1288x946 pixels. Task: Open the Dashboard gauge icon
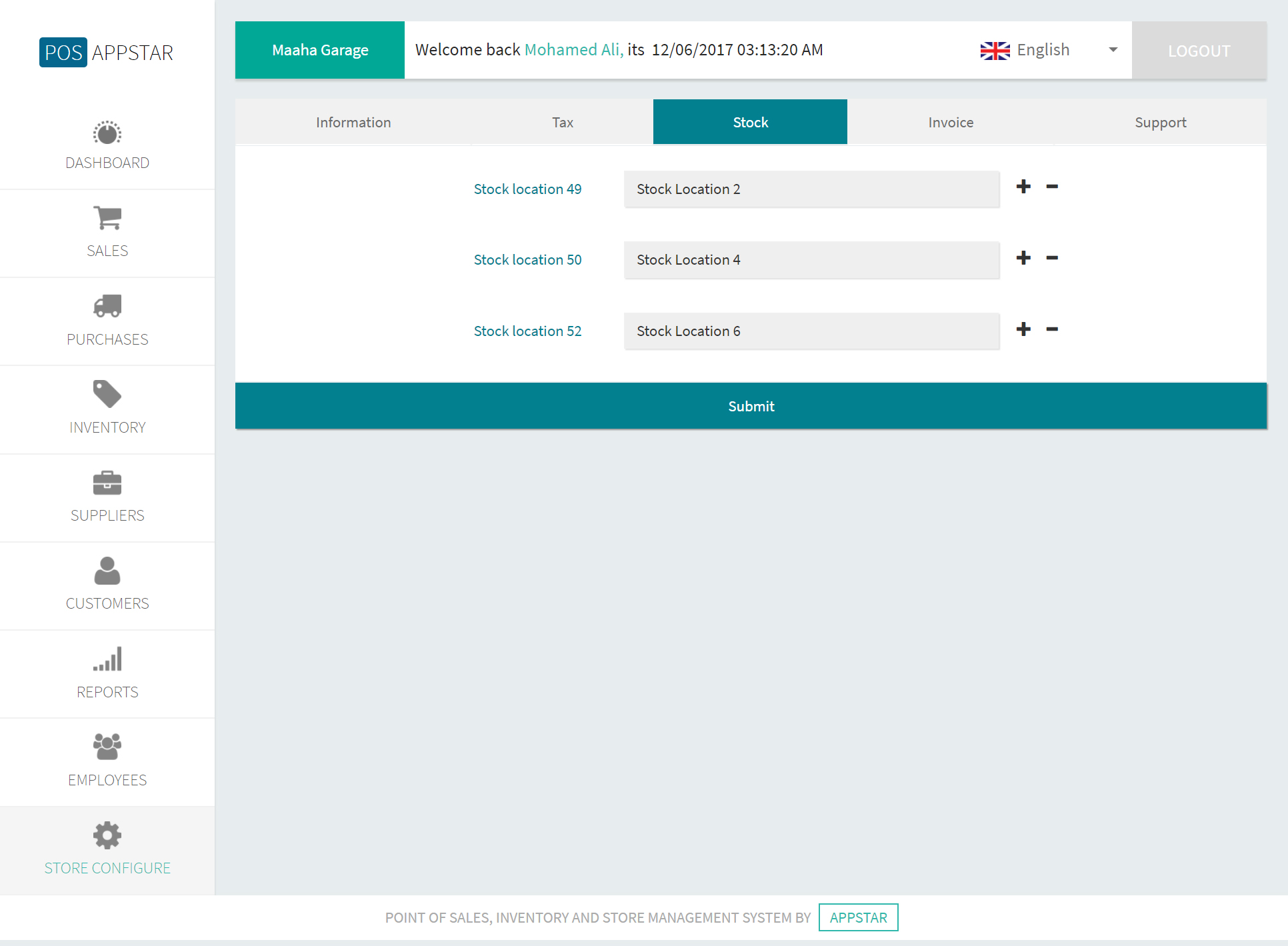(107, 133)
